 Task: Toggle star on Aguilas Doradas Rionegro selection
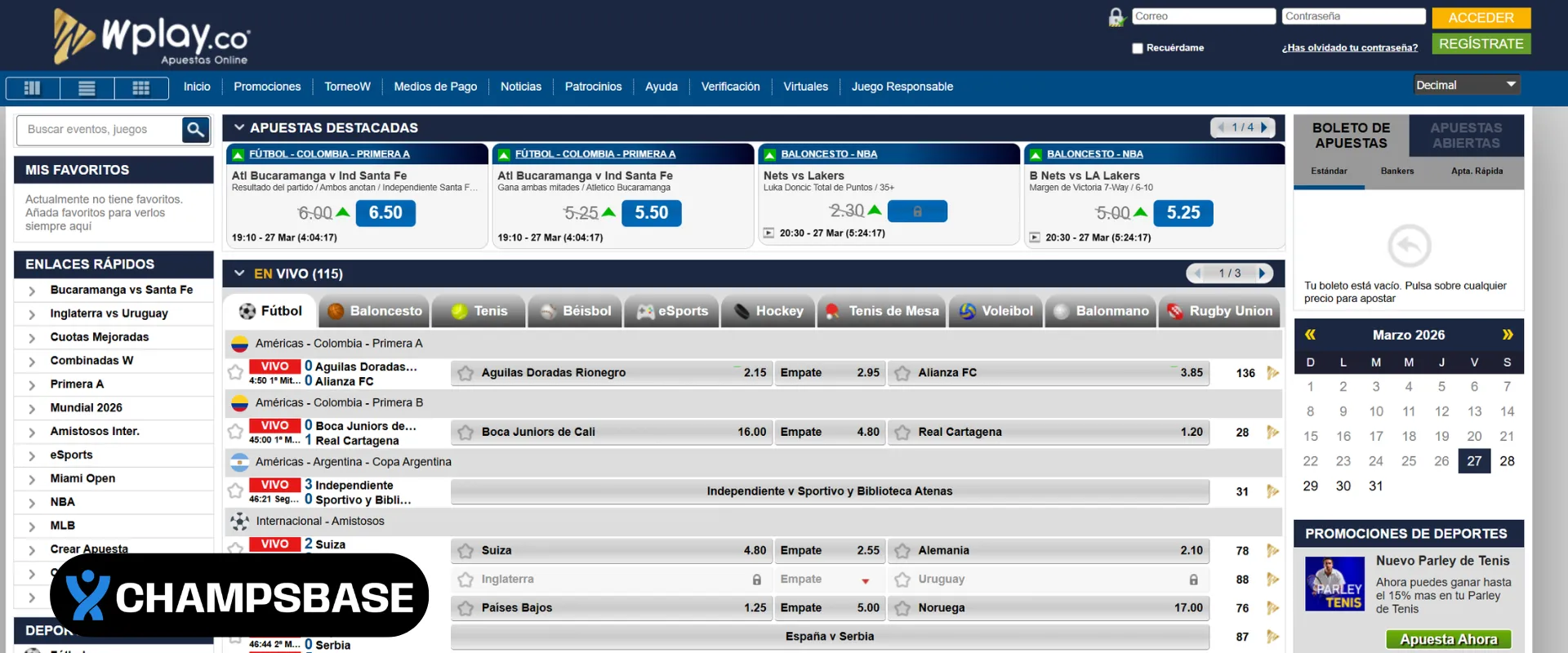tap(465, 373)
